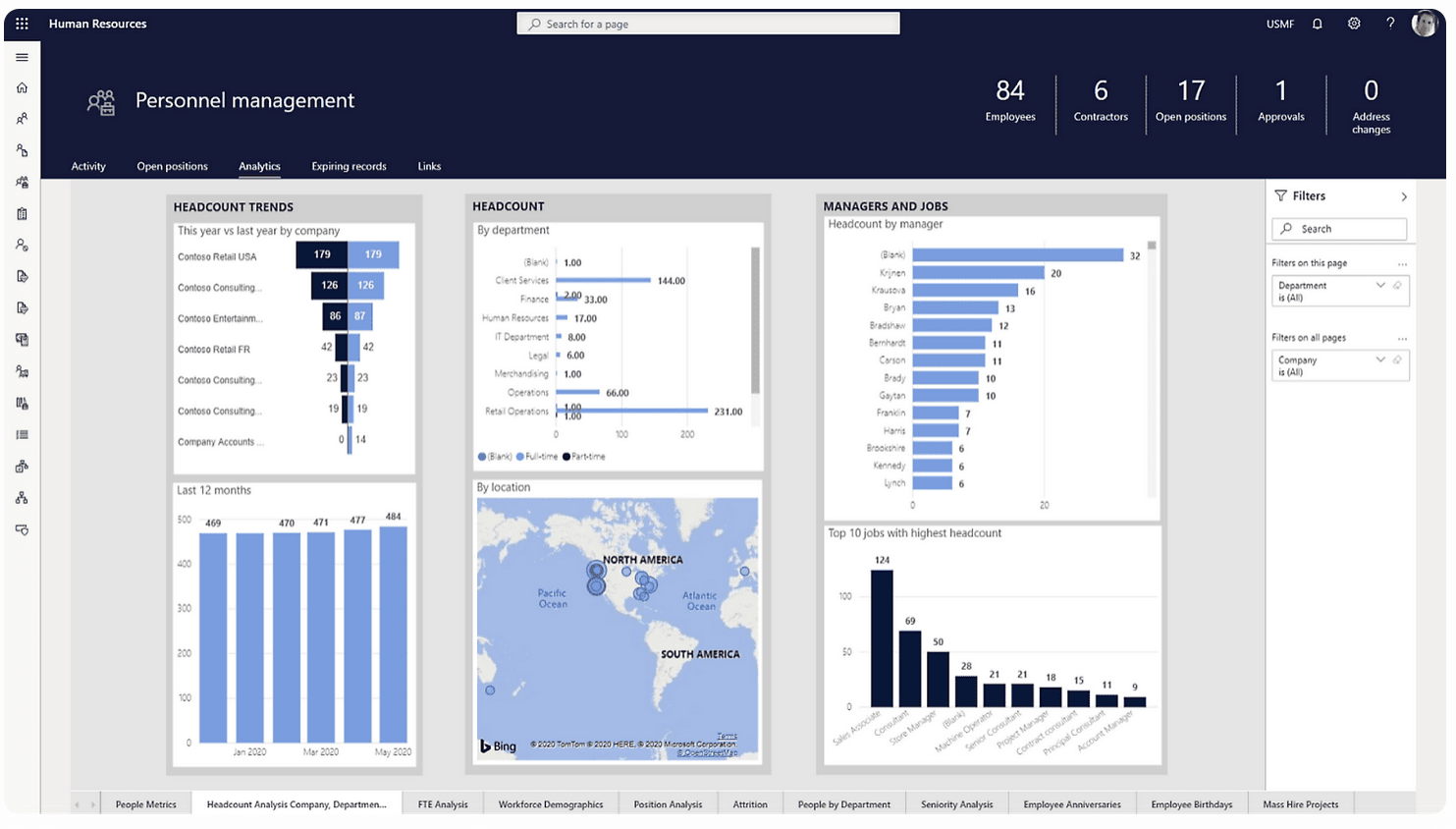
Task: Expand the Company filter card
Action: [1380, 360]
